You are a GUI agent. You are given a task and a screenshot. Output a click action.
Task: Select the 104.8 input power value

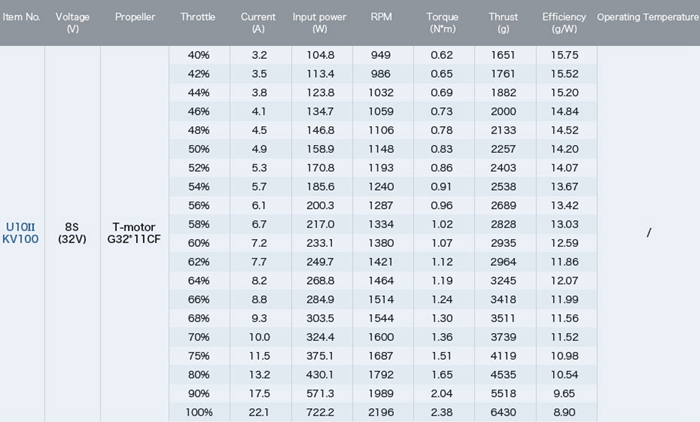[320, 55]
